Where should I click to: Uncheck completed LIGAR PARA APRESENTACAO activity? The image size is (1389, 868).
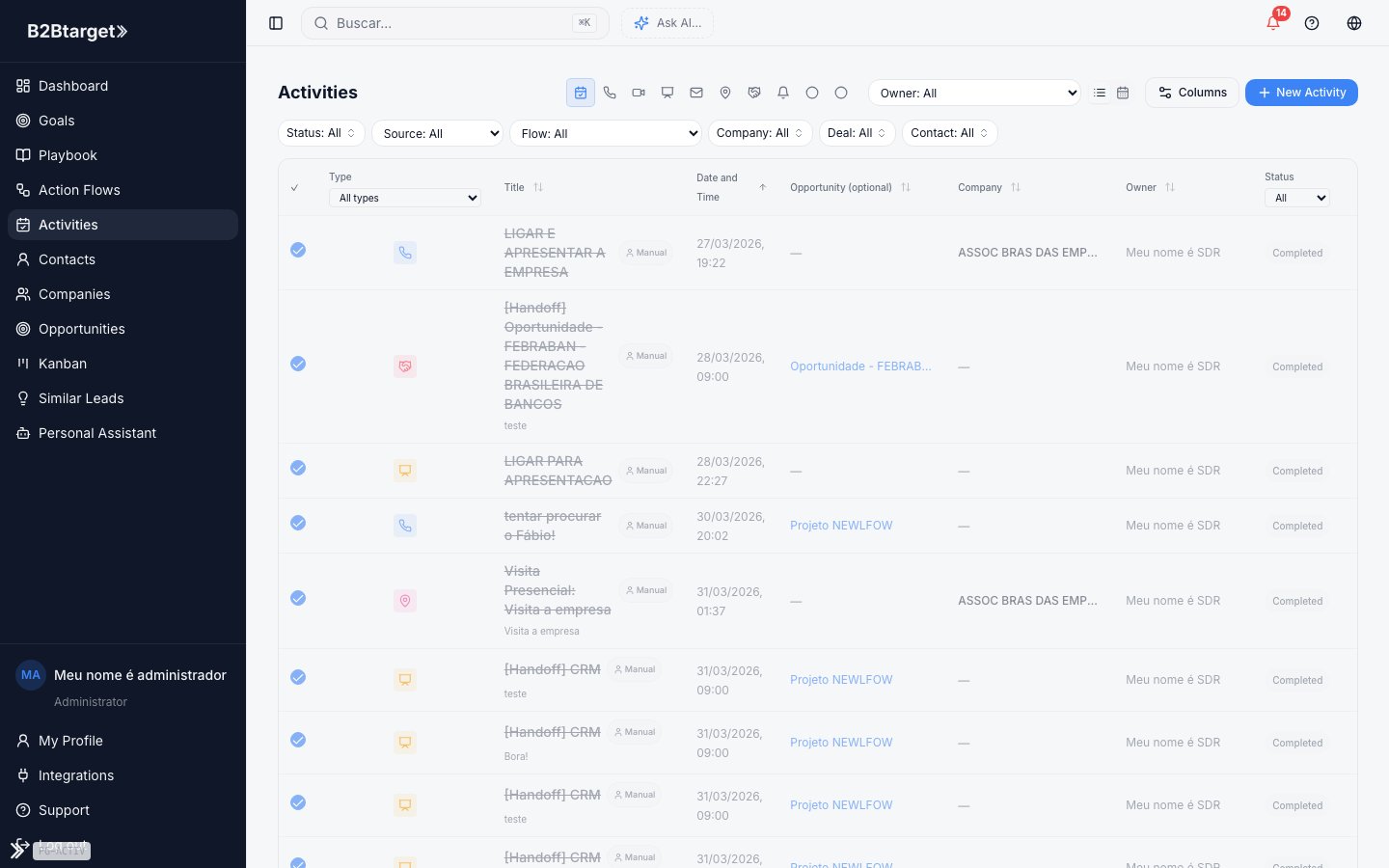pos(298,468)
